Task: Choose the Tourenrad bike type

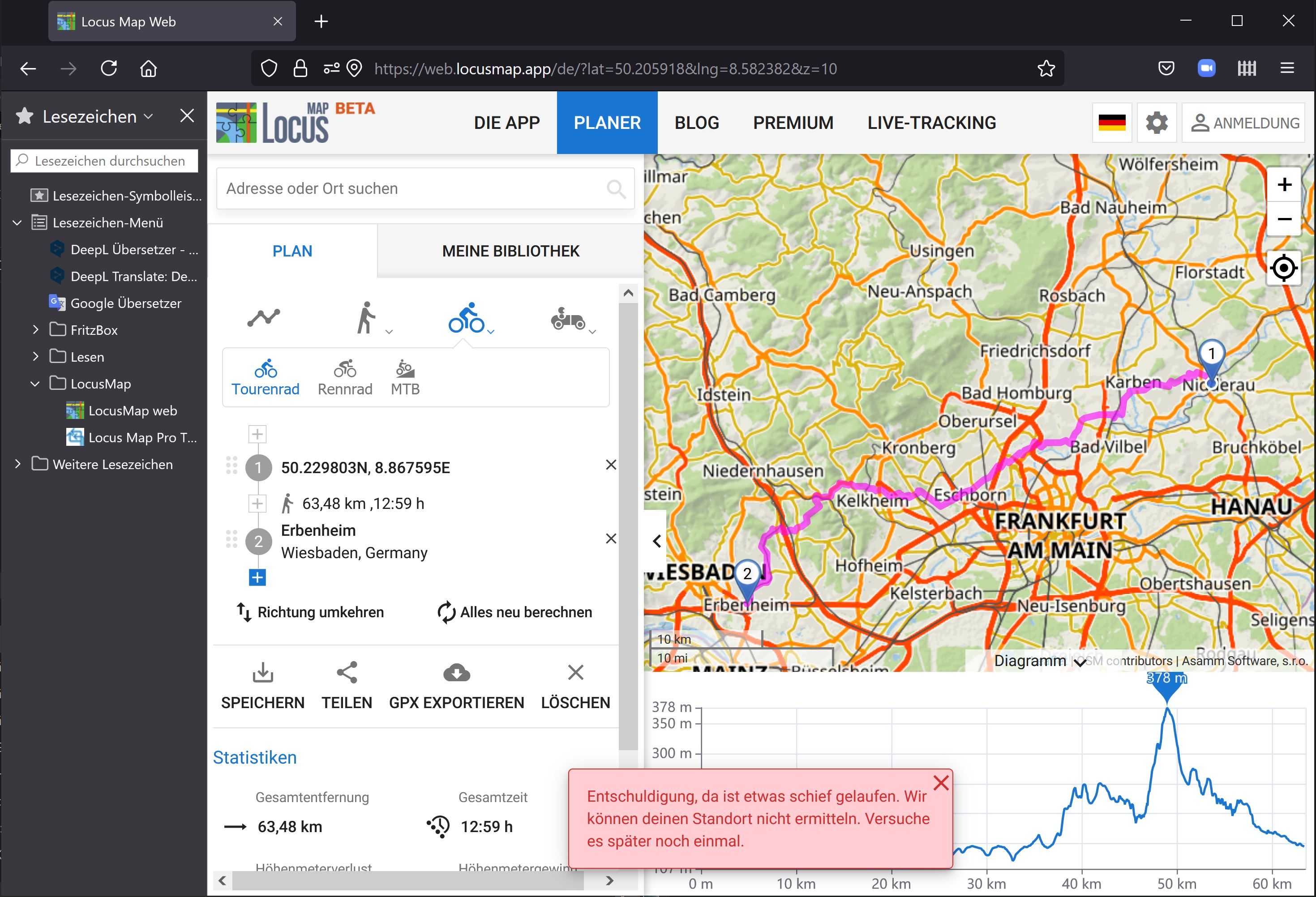Action: (x=265, y=377)
